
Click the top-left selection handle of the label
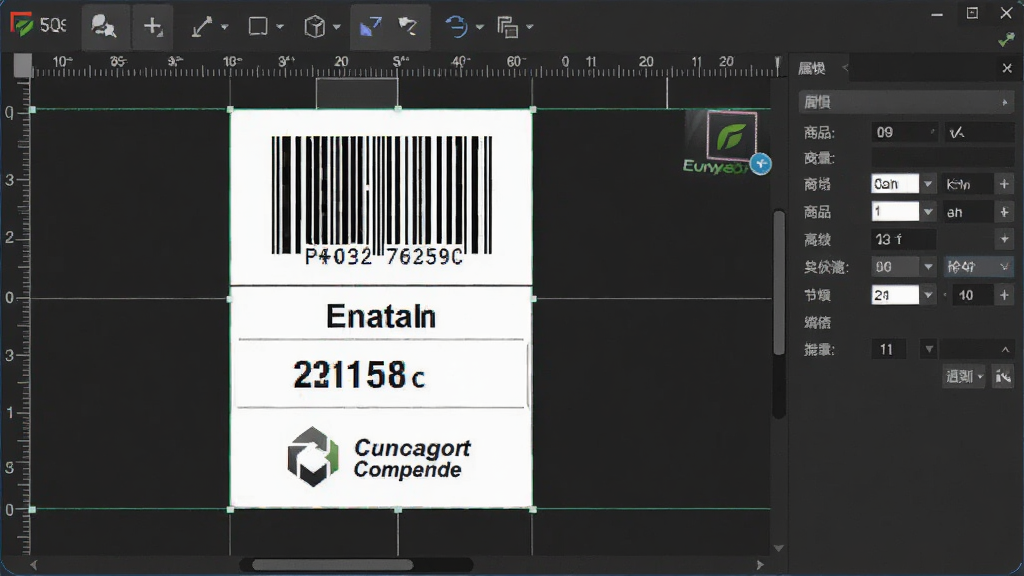click(230, 109)
